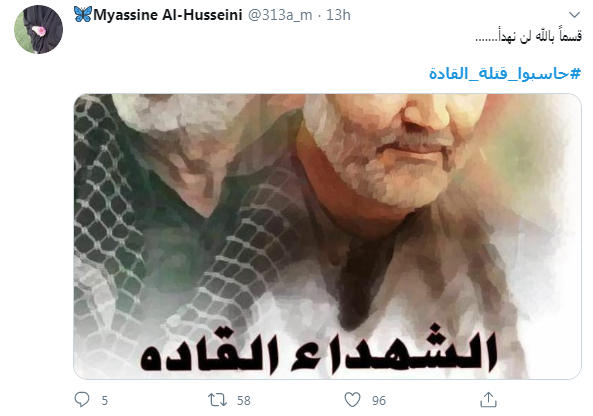
Task: Click the @313a_m handle
Action: coord(280,15)
